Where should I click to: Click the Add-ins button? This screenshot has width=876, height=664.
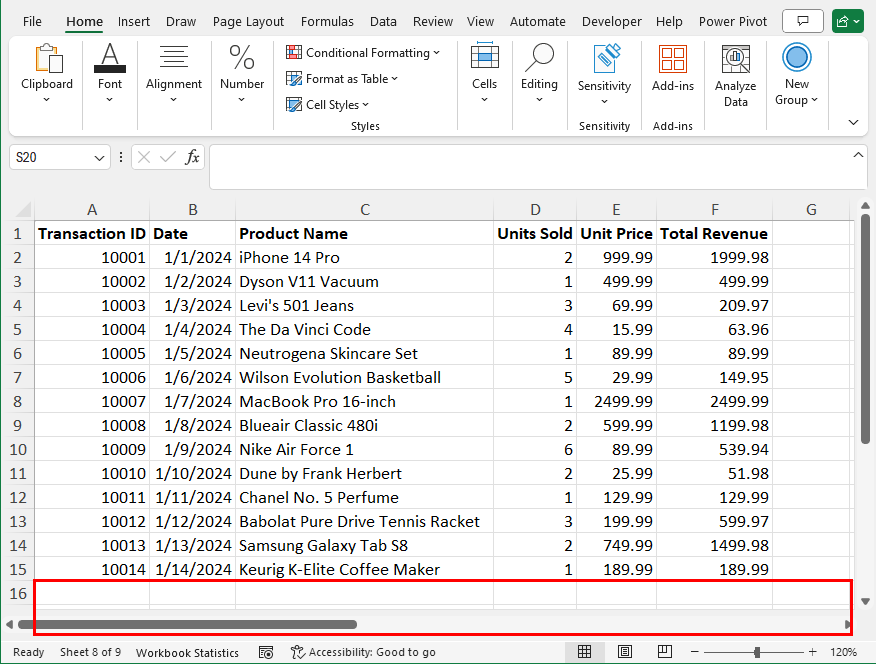[673, 69]
